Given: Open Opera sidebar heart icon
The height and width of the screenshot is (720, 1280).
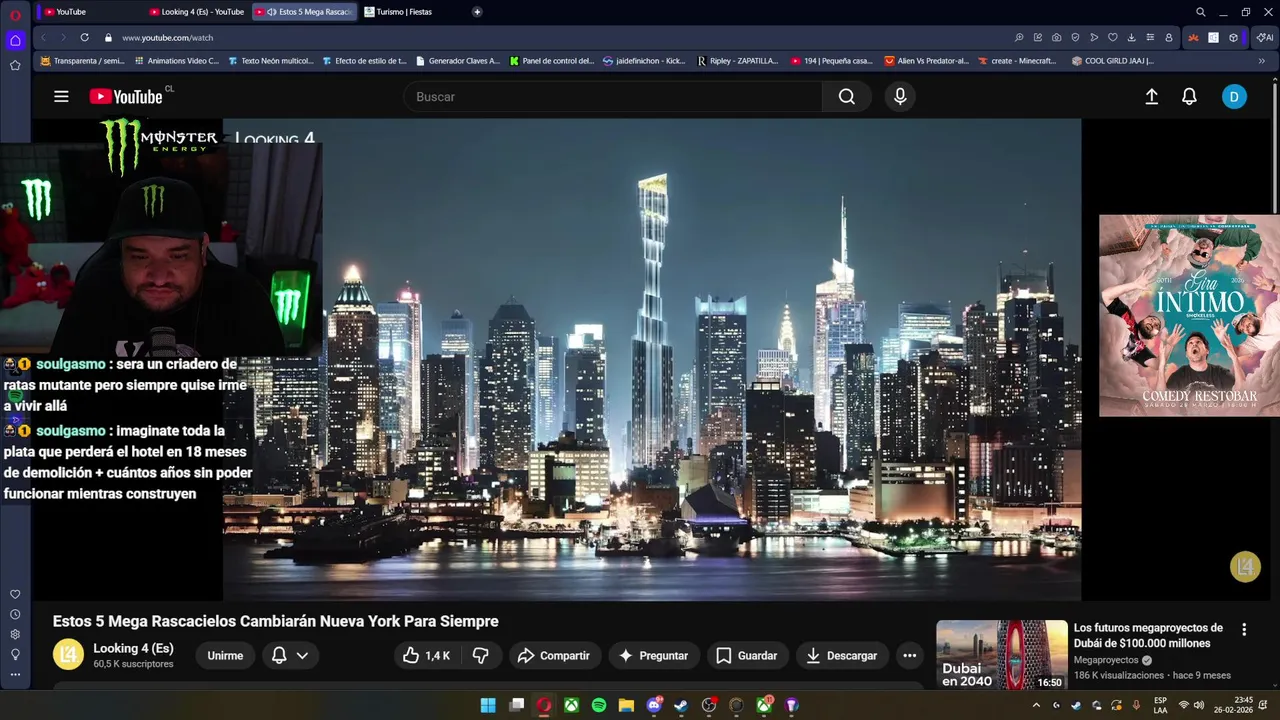Looking at the screenshot, I should 15,594.
